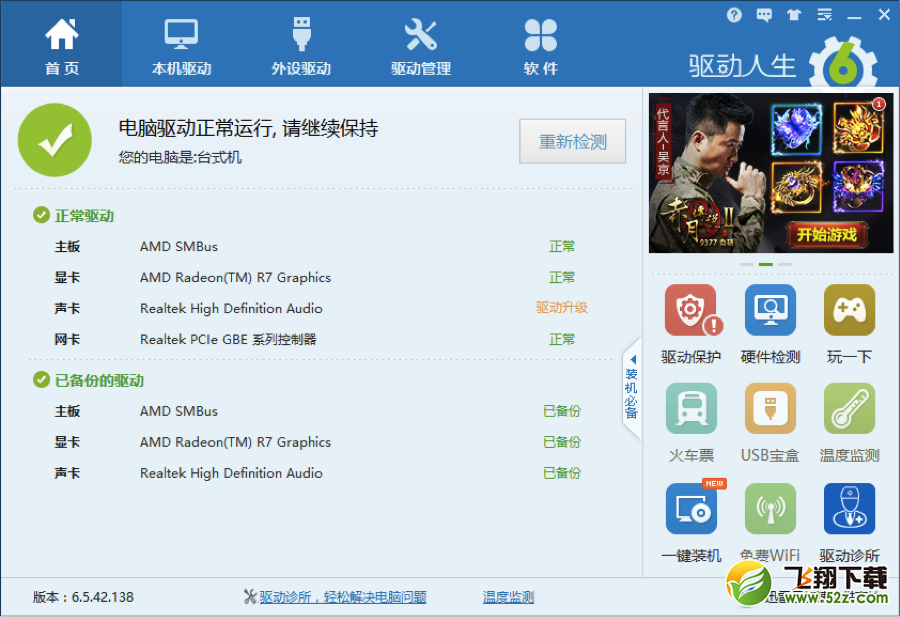Screen dimensions: 900x617
Task: Click the 驱动诊所，轻松解决电脑问题 link
Action: tap(343, 597)
